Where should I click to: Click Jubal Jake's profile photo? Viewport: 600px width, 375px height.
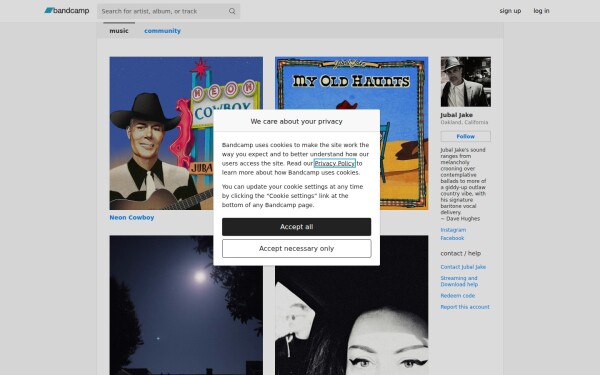pos(465,82)
